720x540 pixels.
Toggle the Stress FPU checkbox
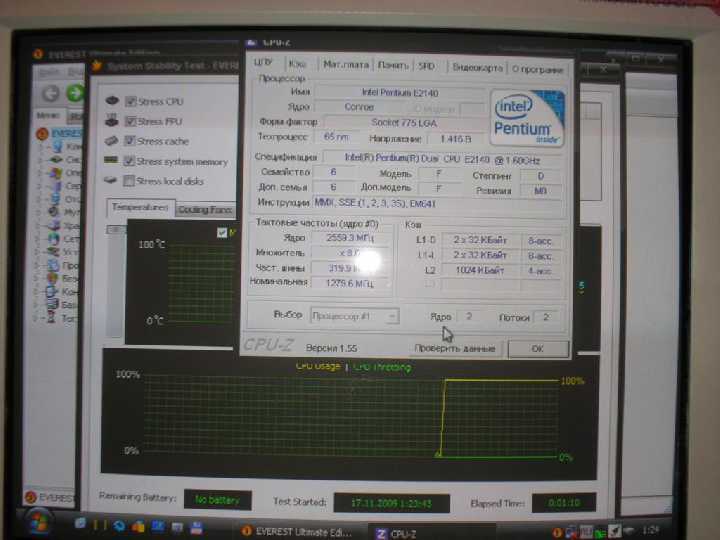131,121
